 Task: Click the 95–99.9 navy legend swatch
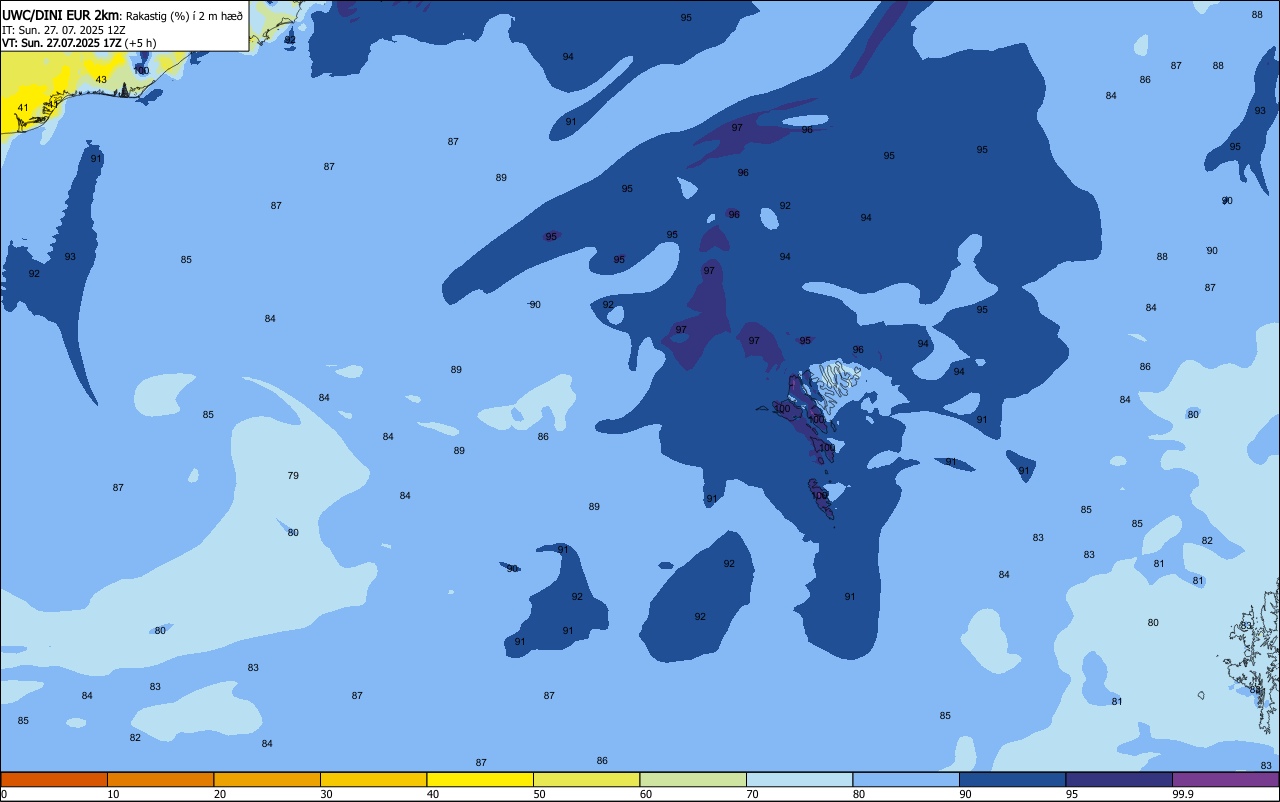tap(1119, 779)
